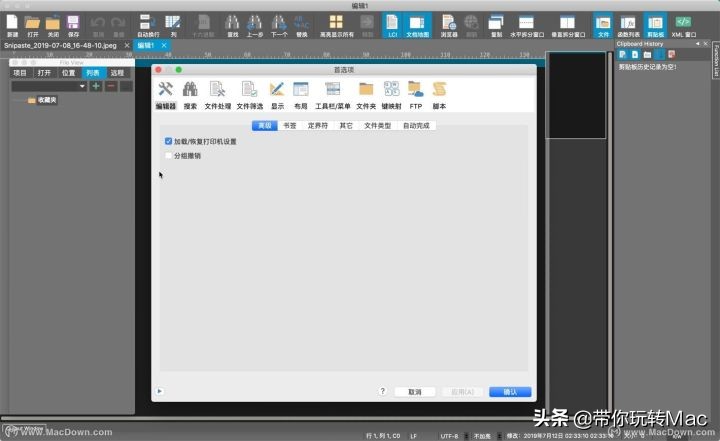Image resolution: width=720 pixels, height=441 pixels.
Task: Open 文件处理 file handling preferences
Action: click(x=218, y=95)
